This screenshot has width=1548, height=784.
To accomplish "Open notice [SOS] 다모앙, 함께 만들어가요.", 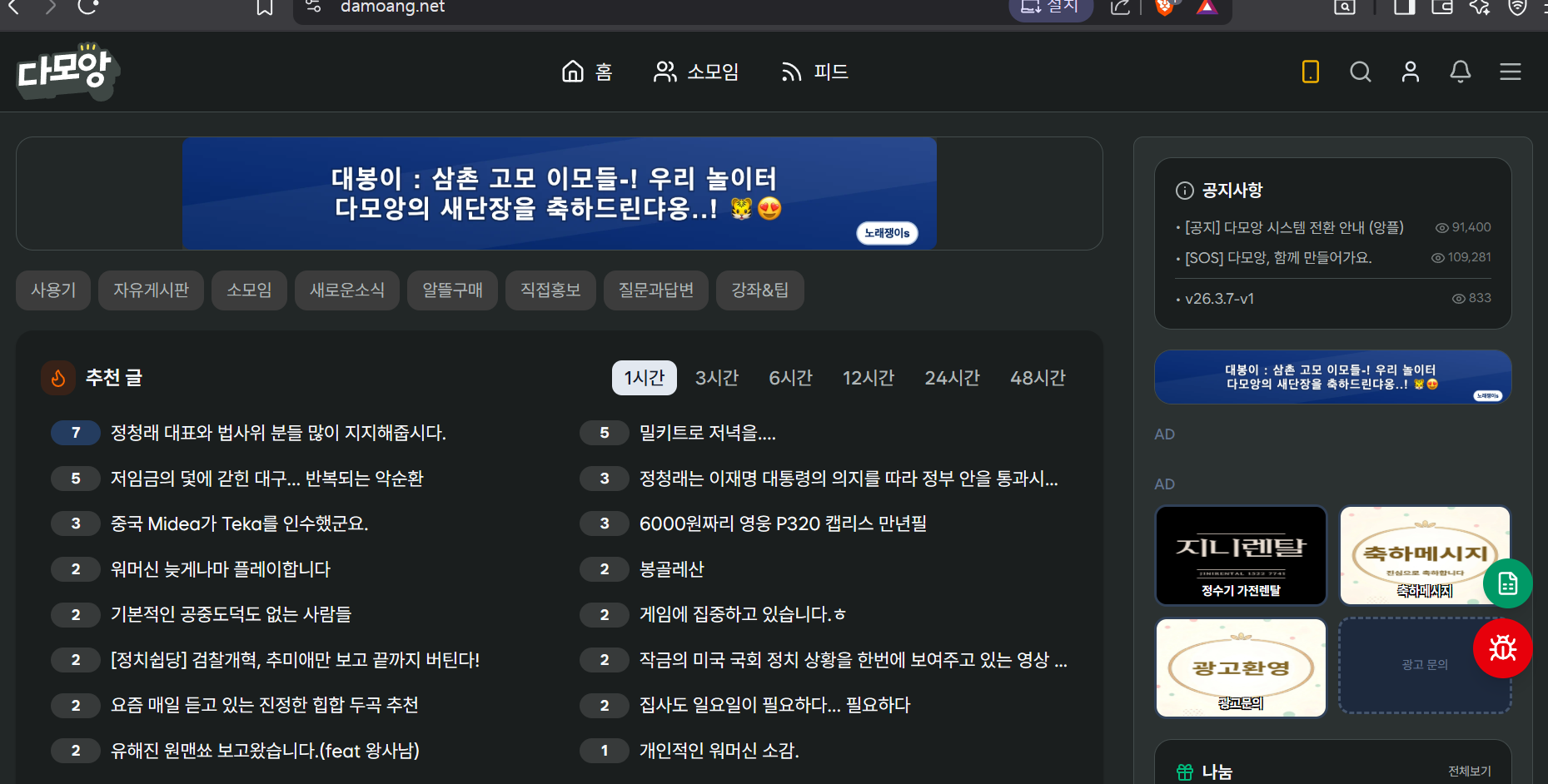I will (x=1278, y=258).
